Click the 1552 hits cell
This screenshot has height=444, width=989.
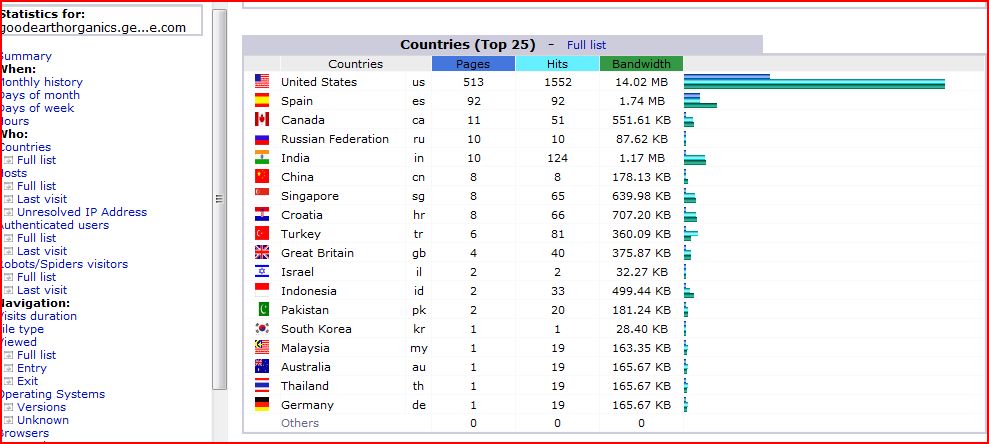click(557, 82)
